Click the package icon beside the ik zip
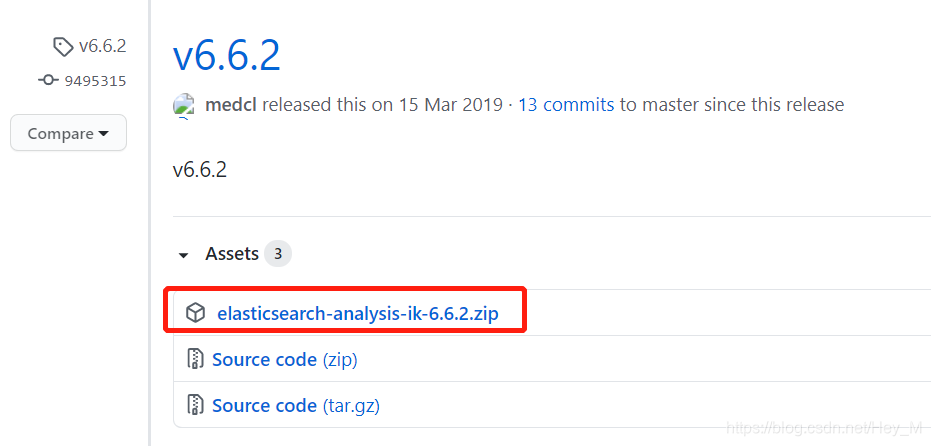 195,312
